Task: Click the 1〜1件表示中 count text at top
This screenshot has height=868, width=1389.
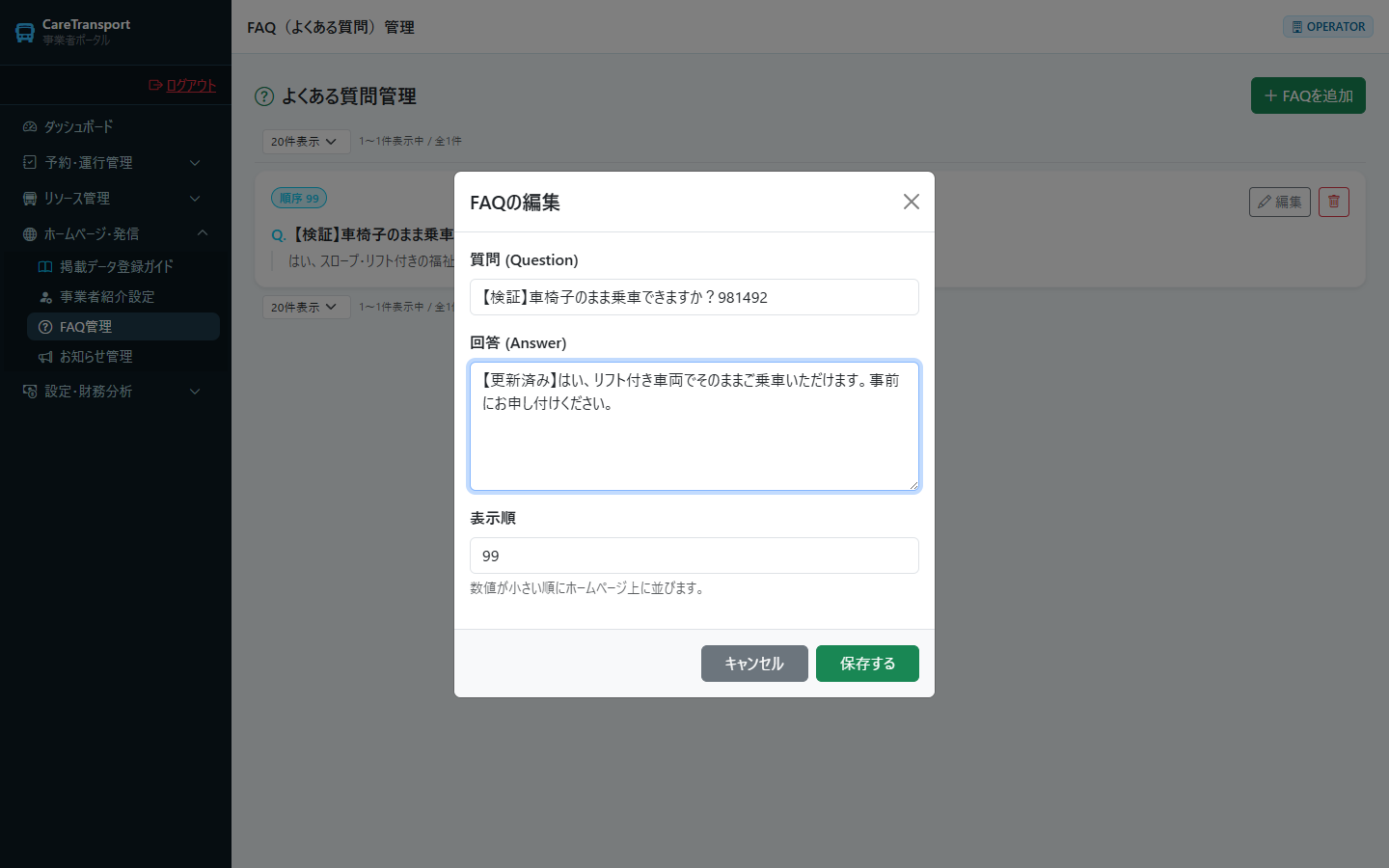Action: (411, 141)
